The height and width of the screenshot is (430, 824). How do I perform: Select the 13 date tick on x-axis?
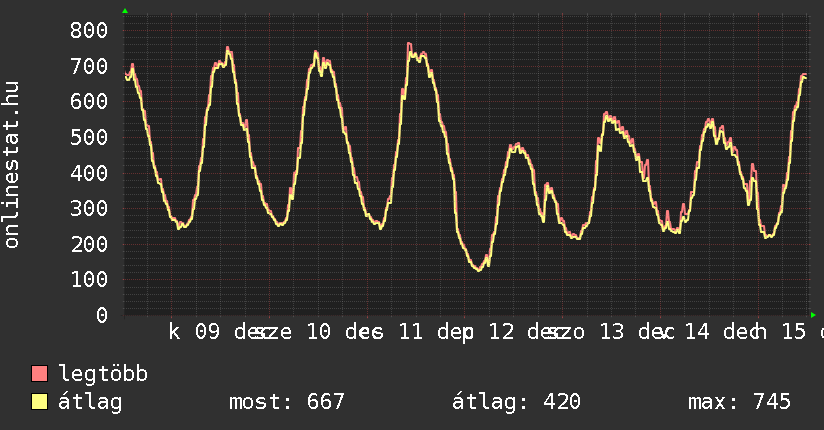[613, 332]
